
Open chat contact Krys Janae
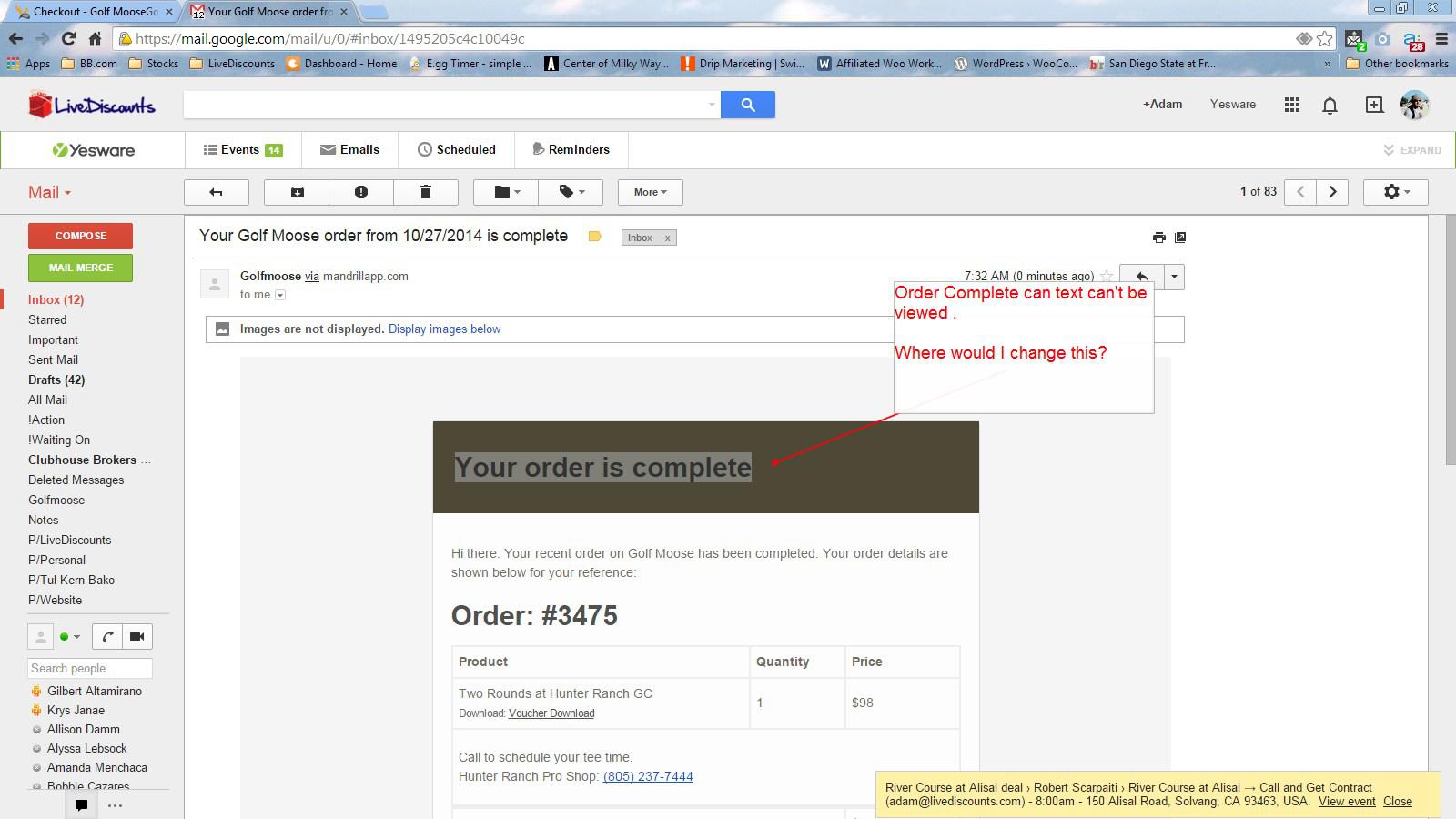76,710
